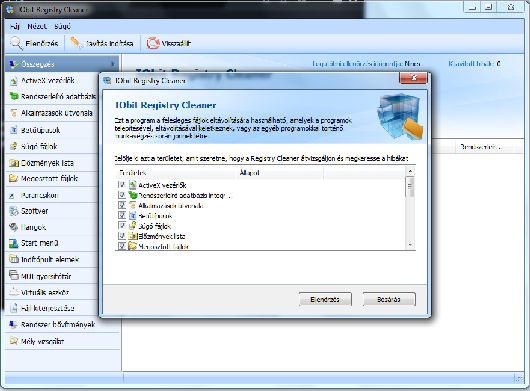This screenshot has height=391, width=530.
Task: Select Mély vizsgálat icon in sidebar
Action: tap(13, 341)
